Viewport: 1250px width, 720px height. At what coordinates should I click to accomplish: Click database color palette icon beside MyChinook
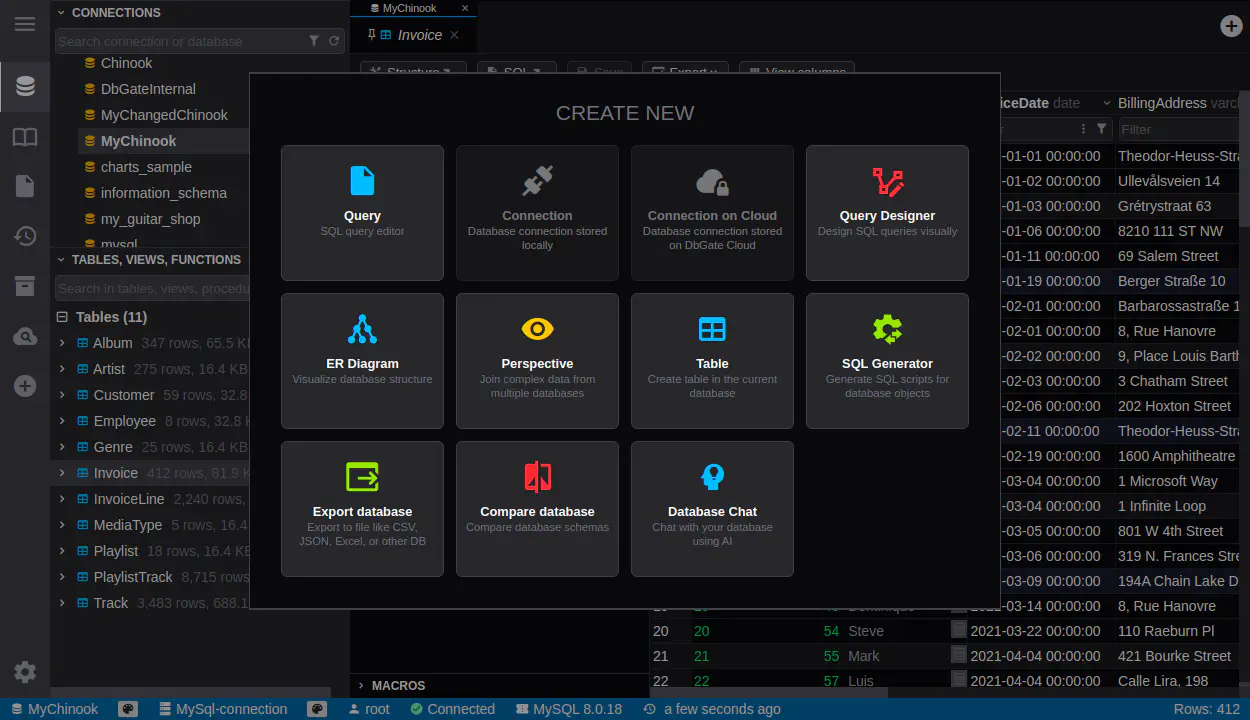click(x=128, y=709)
